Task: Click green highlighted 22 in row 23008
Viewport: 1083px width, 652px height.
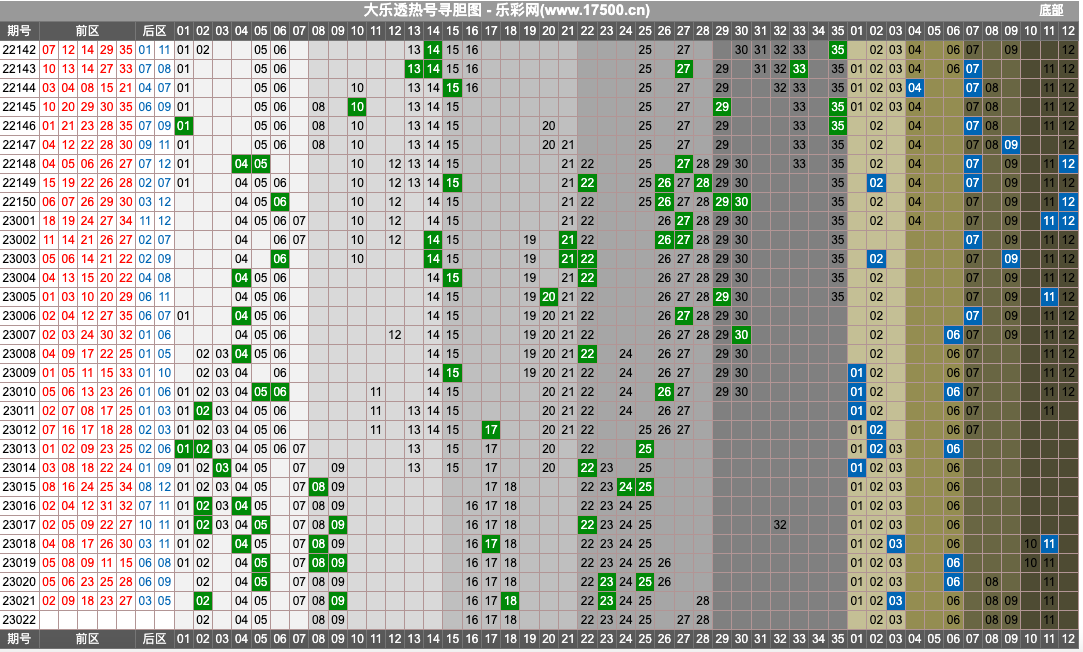Action: click(587, 354)
